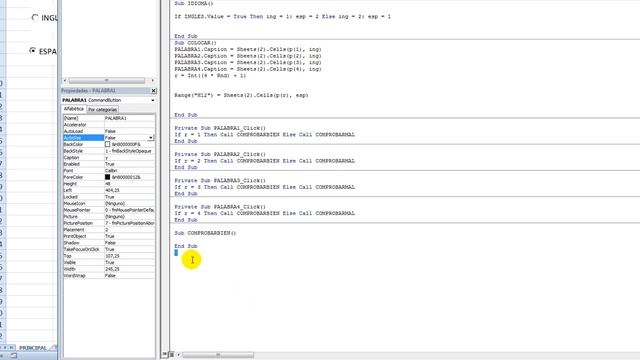Select the Placement property row

[109, 230]
